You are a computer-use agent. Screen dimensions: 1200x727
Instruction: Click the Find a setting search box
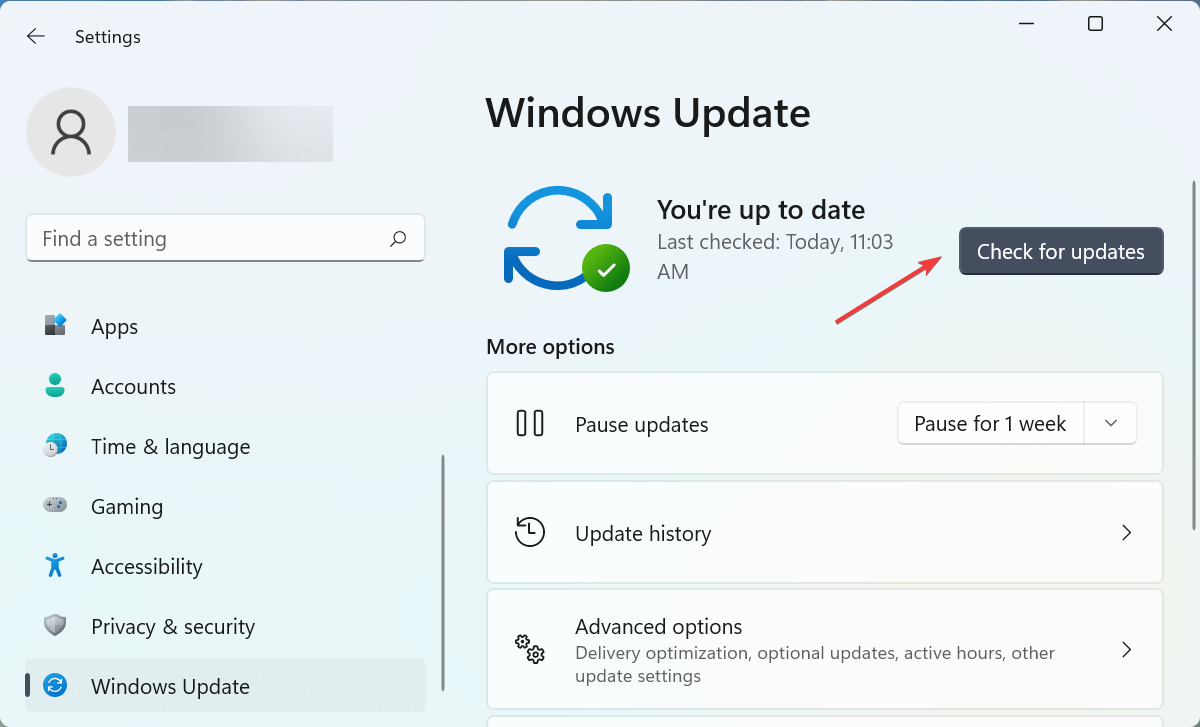click(200, 238)
